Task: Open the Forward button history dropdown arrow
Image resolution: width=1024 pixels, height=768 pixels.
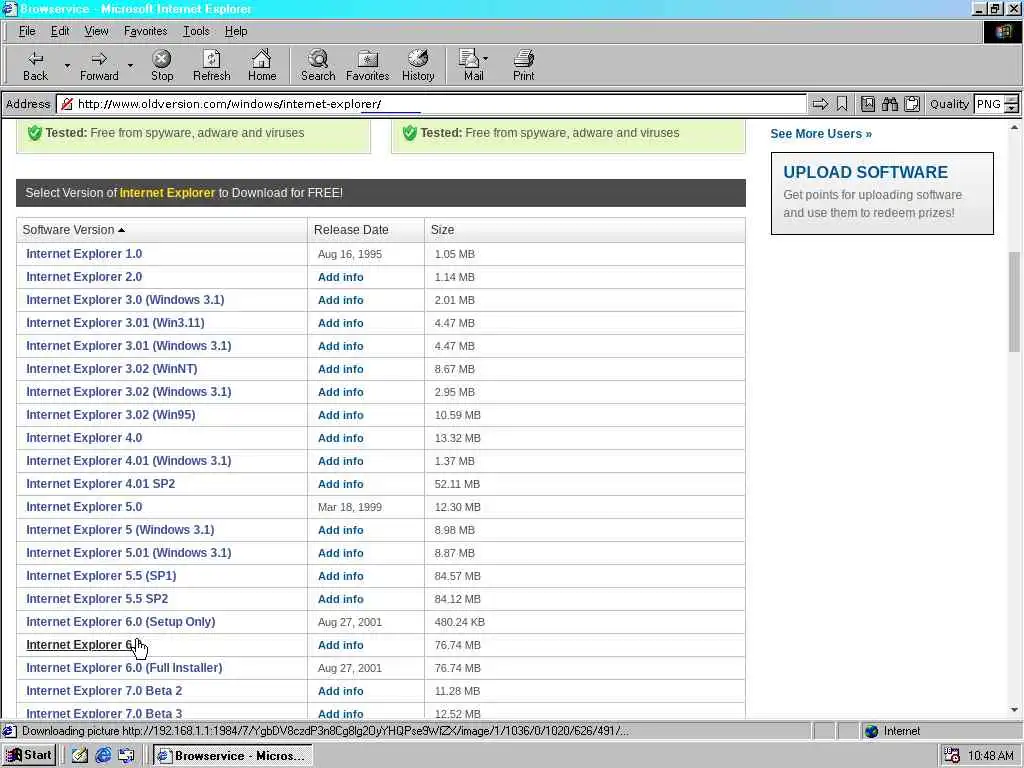Action: point(130,65)
